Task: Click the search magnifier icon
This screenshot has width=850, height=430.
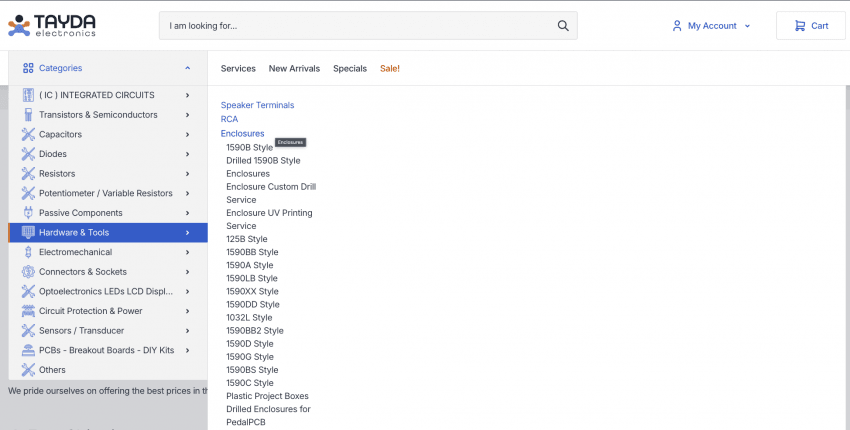Action: [x=563, y=26]
